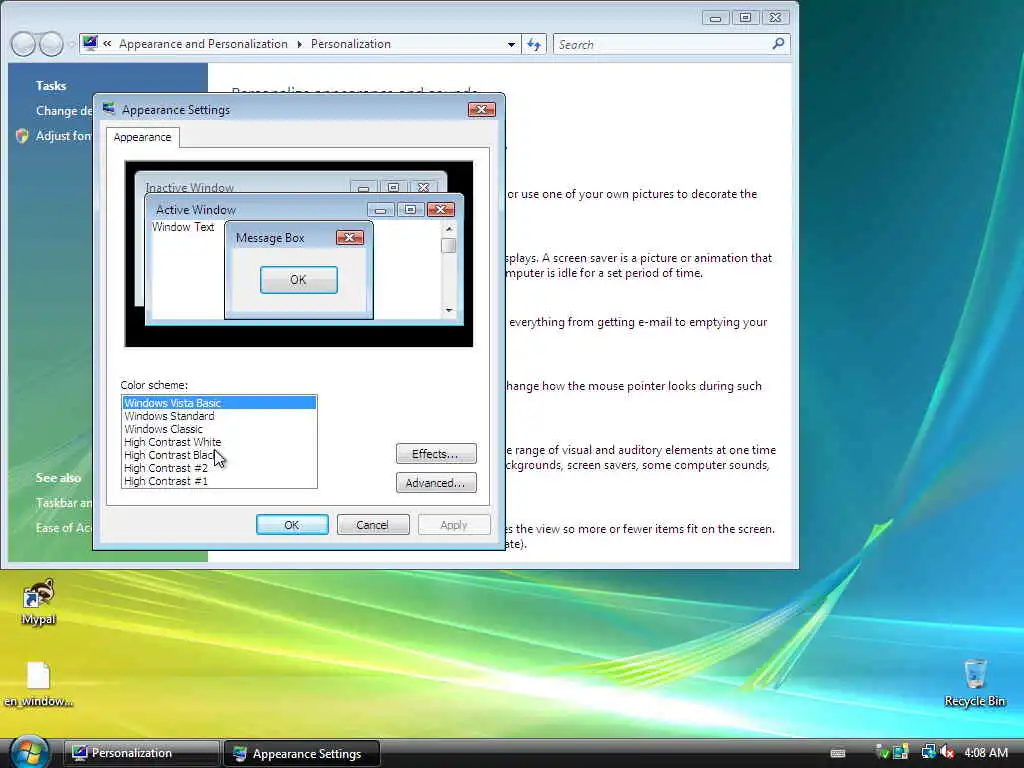Select the Mypal desktop shortcut
The image size is (1024, 768).
39,602
